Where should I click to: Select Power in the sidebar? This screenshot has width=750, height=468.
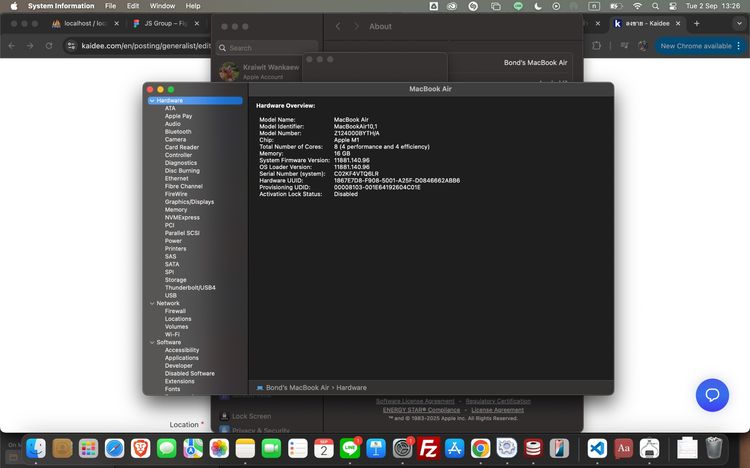(x=173, y=241)
